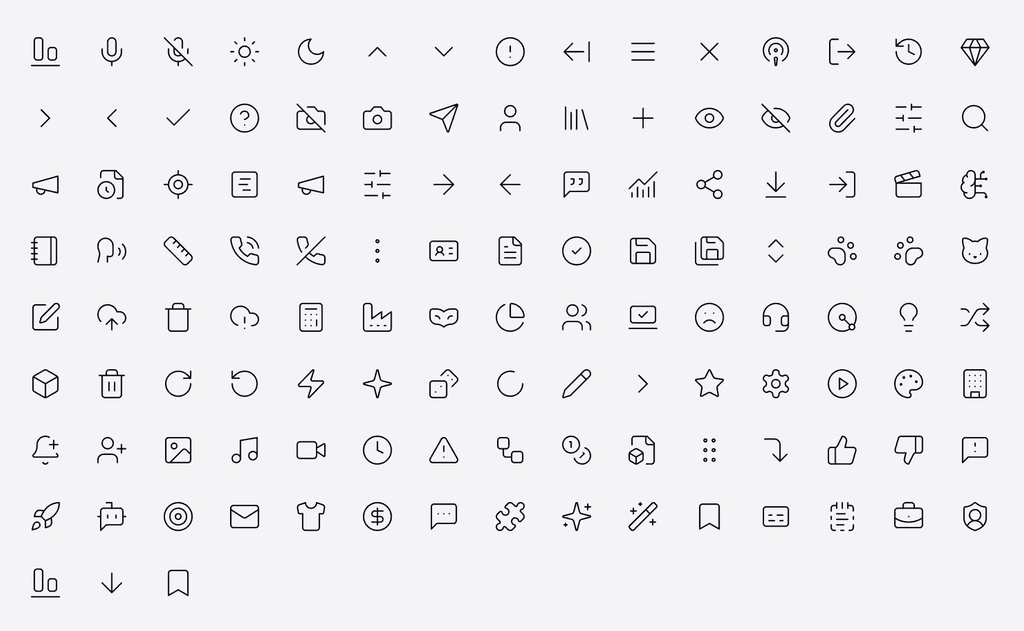Viewport: 1024px width, 631px height.
Task: Select the lightning bolt icon
Action: [x=311, y=383]
